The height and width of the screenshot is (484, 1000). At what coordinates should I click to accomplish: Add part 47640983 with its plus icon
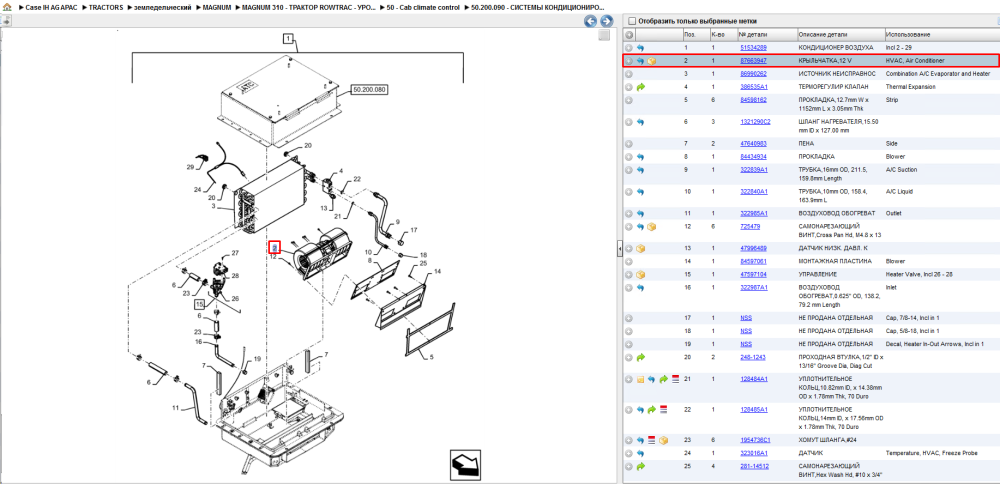[x=629, y=143]
